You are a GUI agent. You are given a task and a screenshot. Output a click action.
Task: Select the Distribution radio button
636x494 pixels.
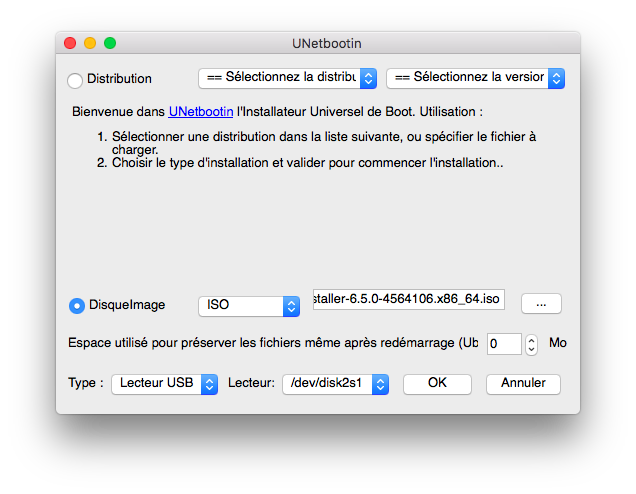[75, 80]
